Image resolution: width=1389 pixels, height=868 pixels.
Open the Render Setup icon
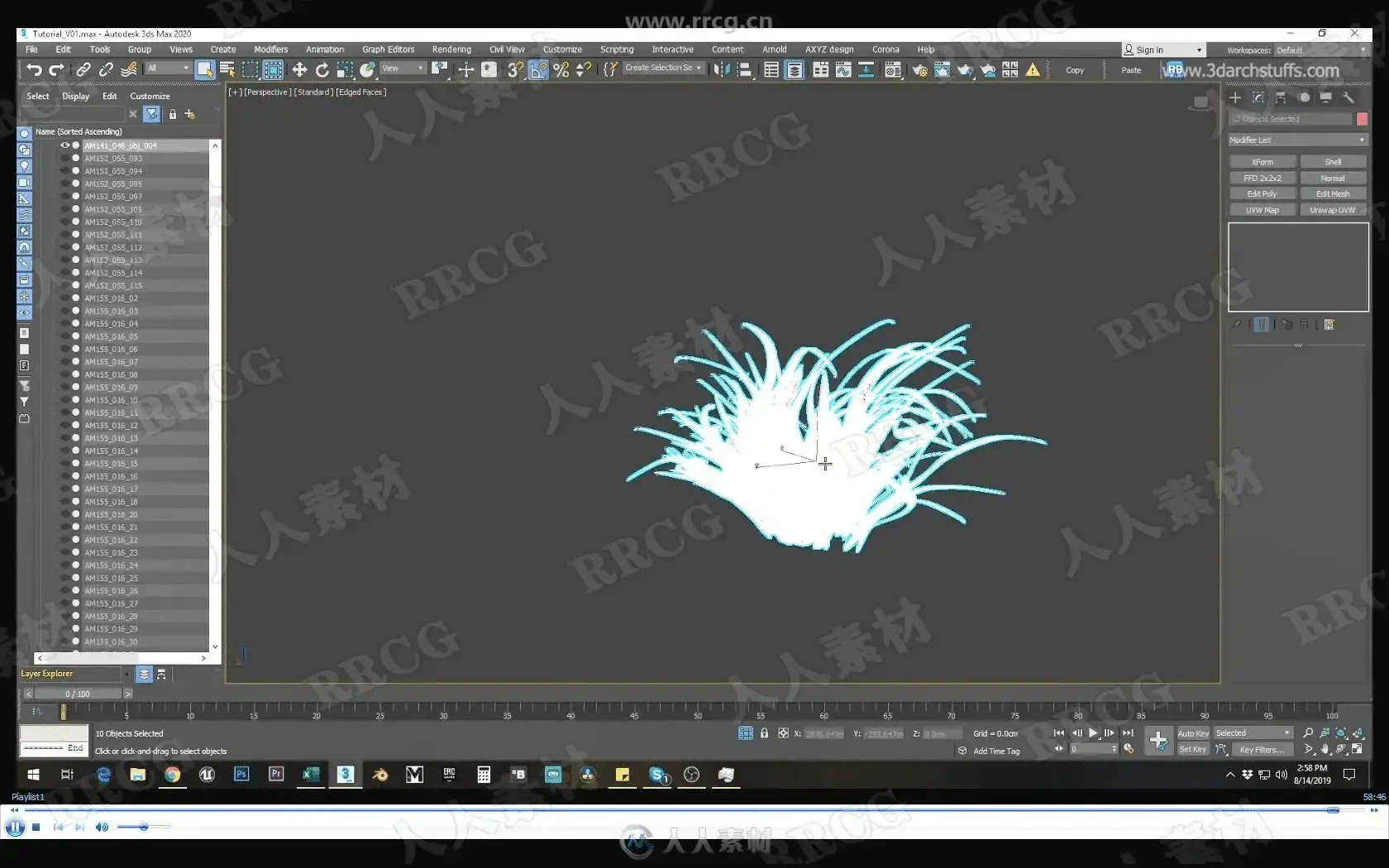pyautogui.click(x=919, y=70)
